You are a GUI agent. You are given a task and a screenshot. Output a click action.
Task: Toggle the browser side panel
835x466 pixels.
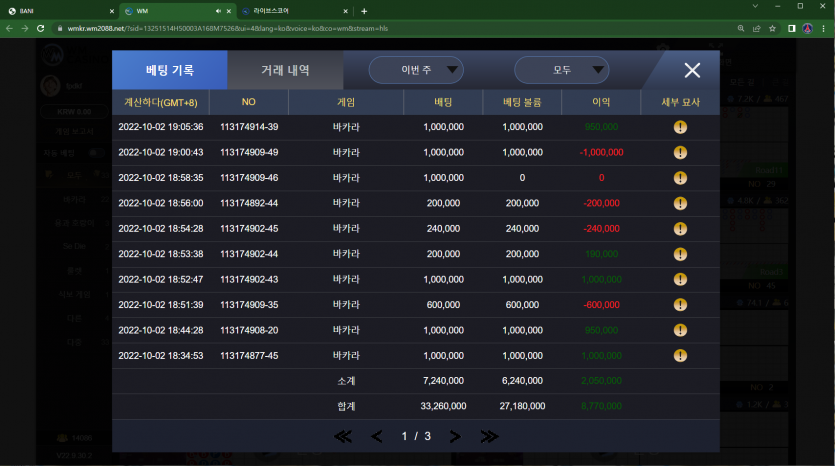click(x=792, y=29)
